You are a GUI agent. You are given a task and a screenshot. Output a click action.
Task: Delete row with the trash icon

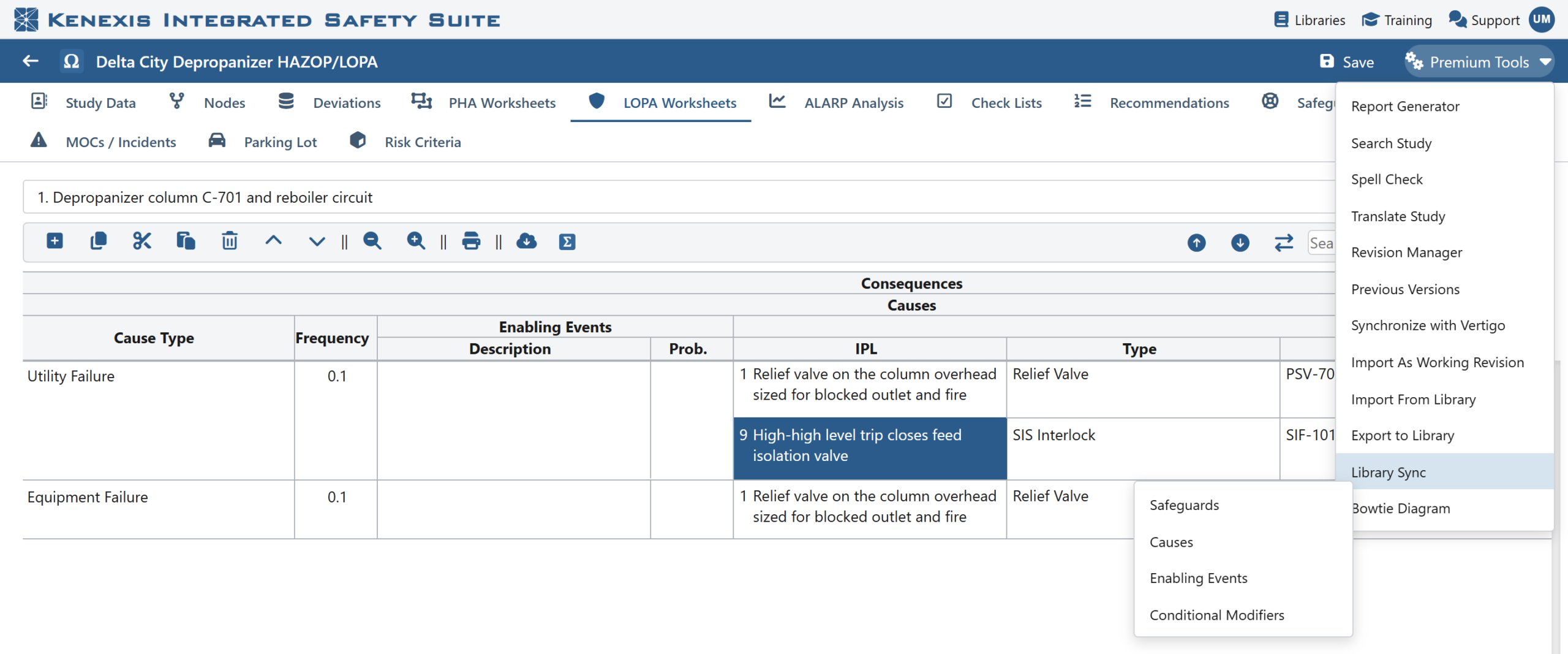(x=230, y=241)
